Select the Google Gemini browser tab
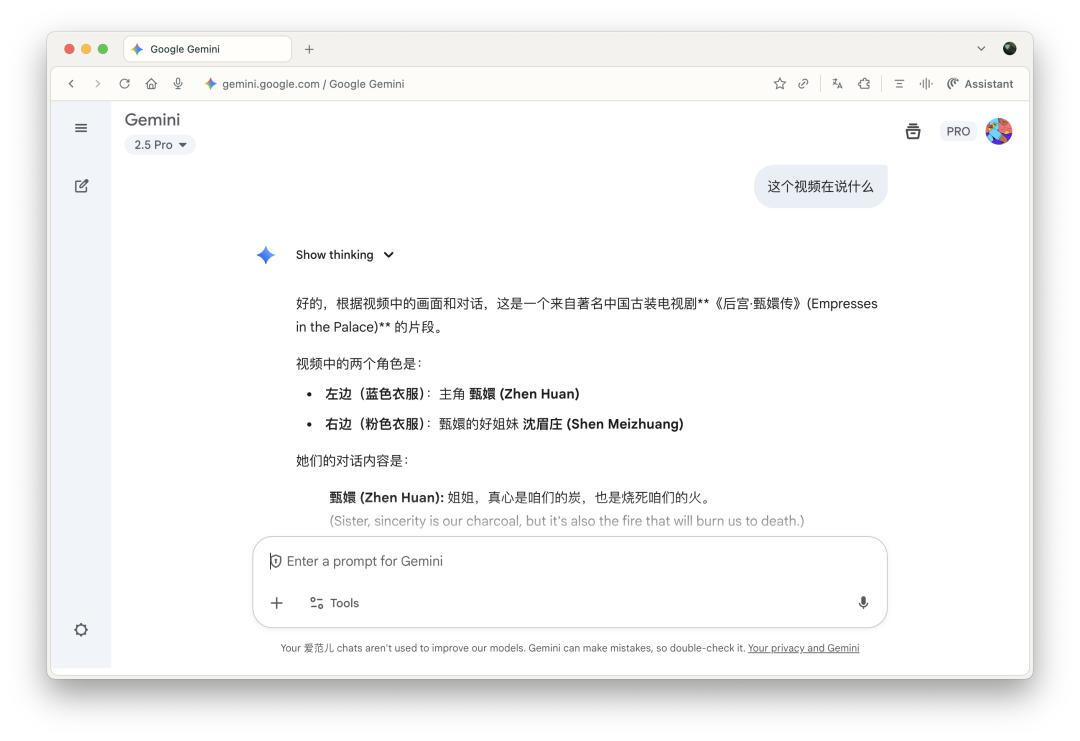 [x=207, y=49]
